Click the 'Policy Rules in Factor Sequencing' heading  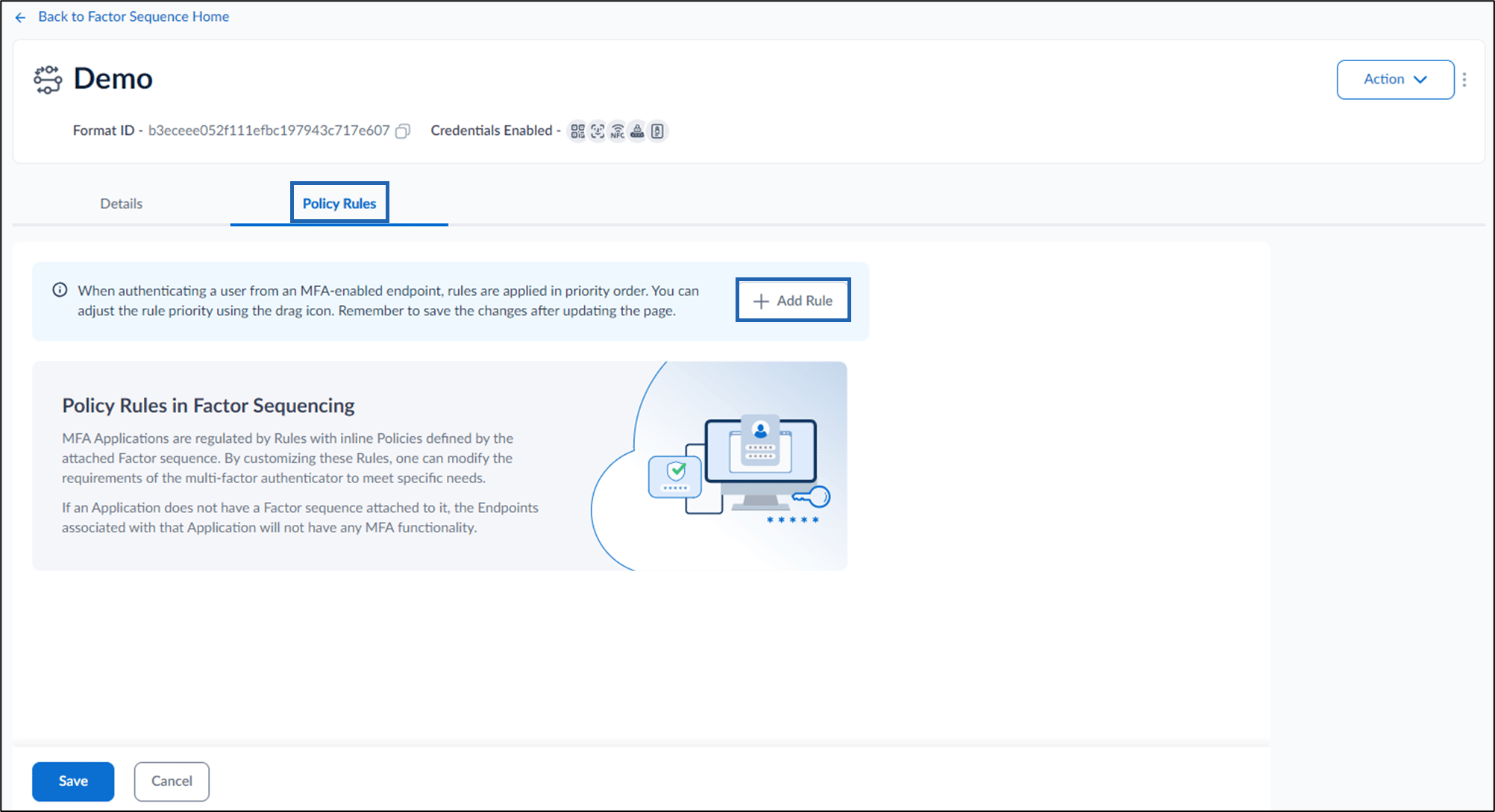208,406
